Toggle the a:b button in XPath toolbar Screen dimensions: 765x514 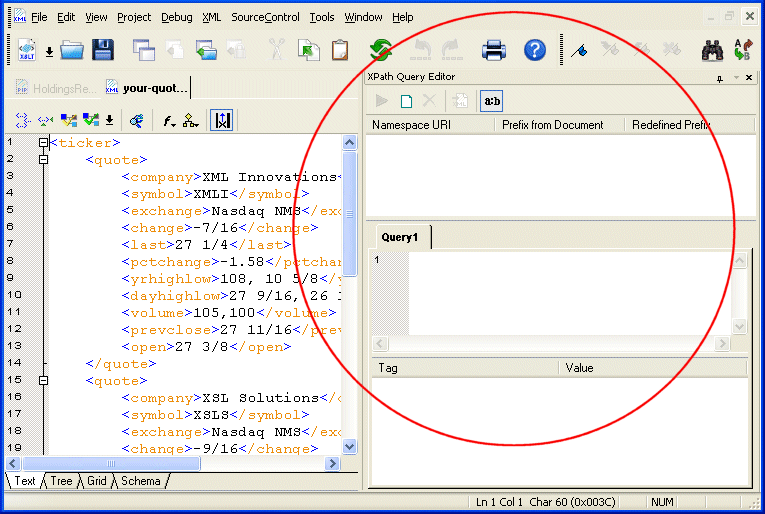[x=491, y=100]
